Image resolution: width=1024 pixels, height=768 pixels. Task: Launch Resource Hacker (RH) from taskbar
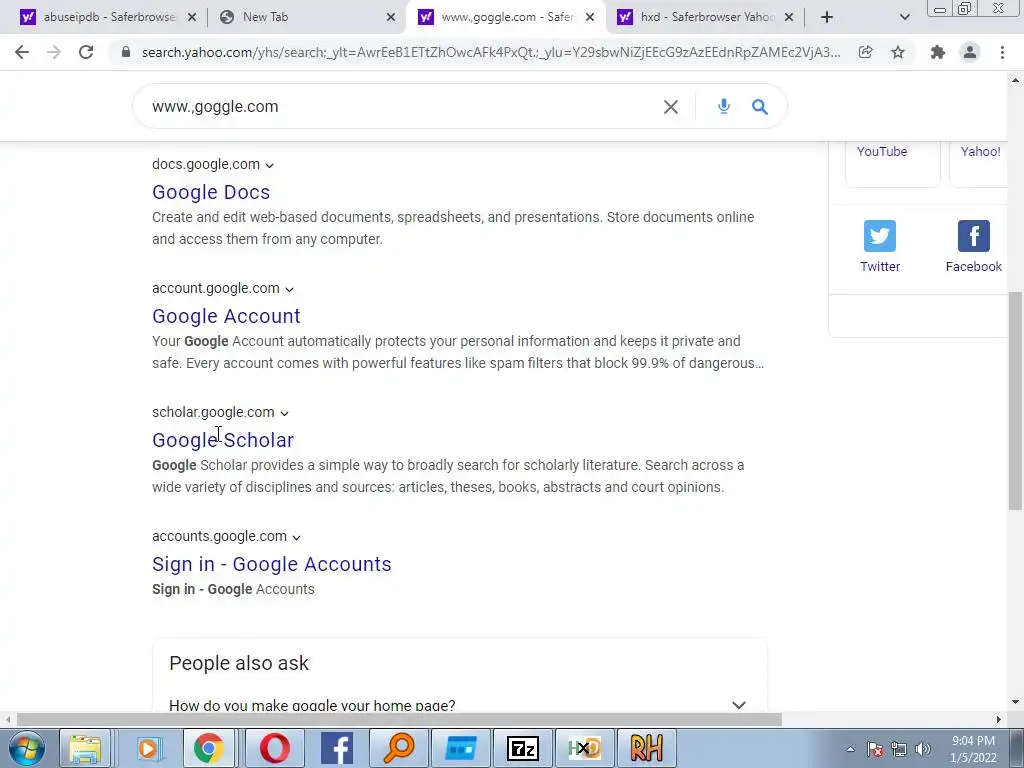tap(647, 748)
